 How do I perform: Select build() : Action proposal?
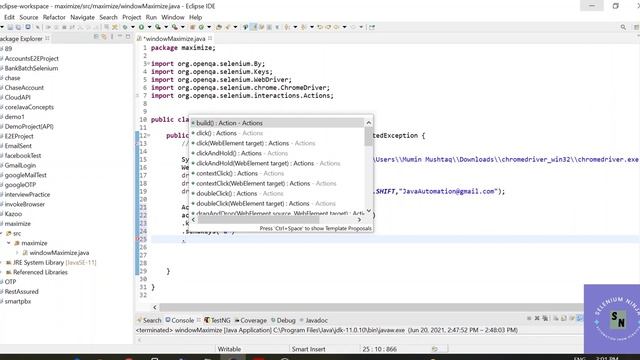tap(277, 123)
